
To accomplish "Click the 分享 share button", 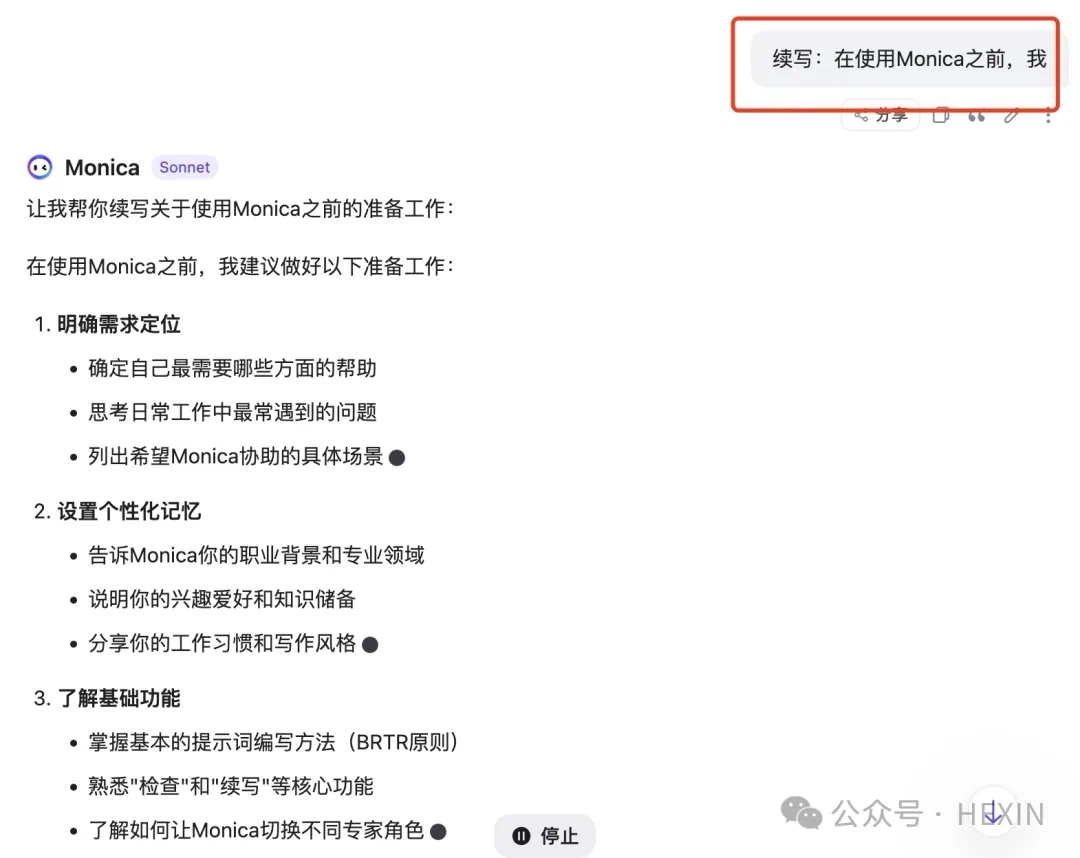I will click(880, 116).
